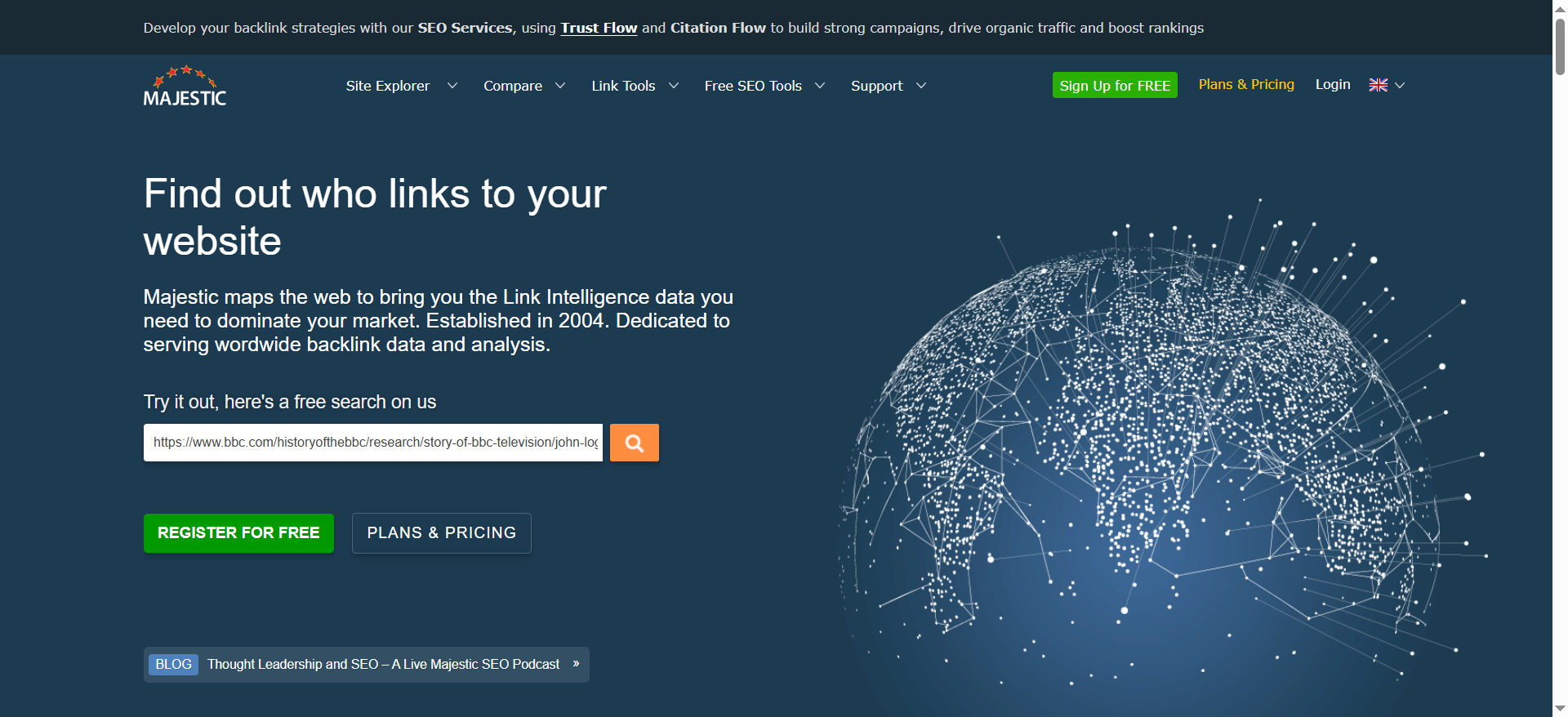Expand the Free SEO Tools chevron

pyautogui.click(x=820, y=86)
